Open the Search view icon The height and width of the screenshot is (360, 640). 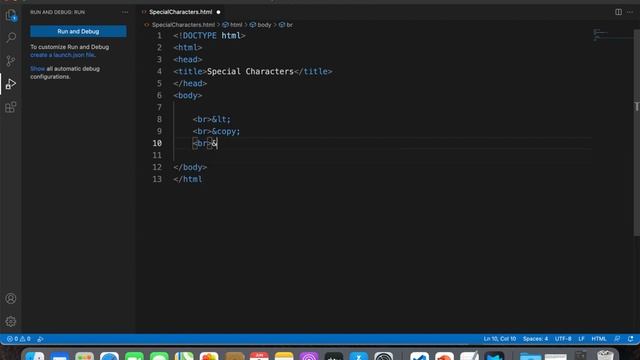tap(11, 38)
